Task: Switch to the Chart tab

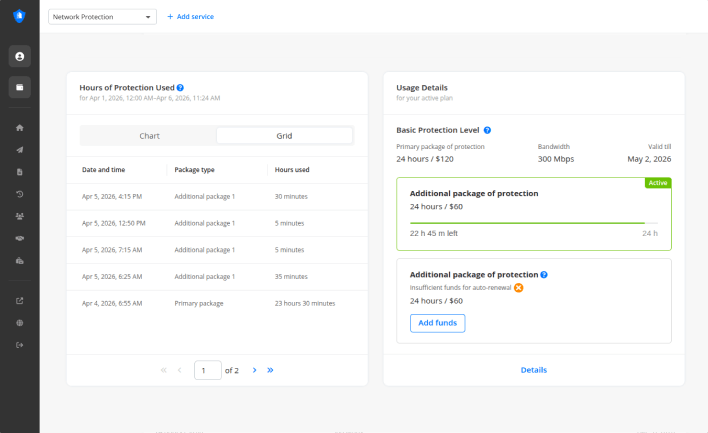Action: coord(149,135)
